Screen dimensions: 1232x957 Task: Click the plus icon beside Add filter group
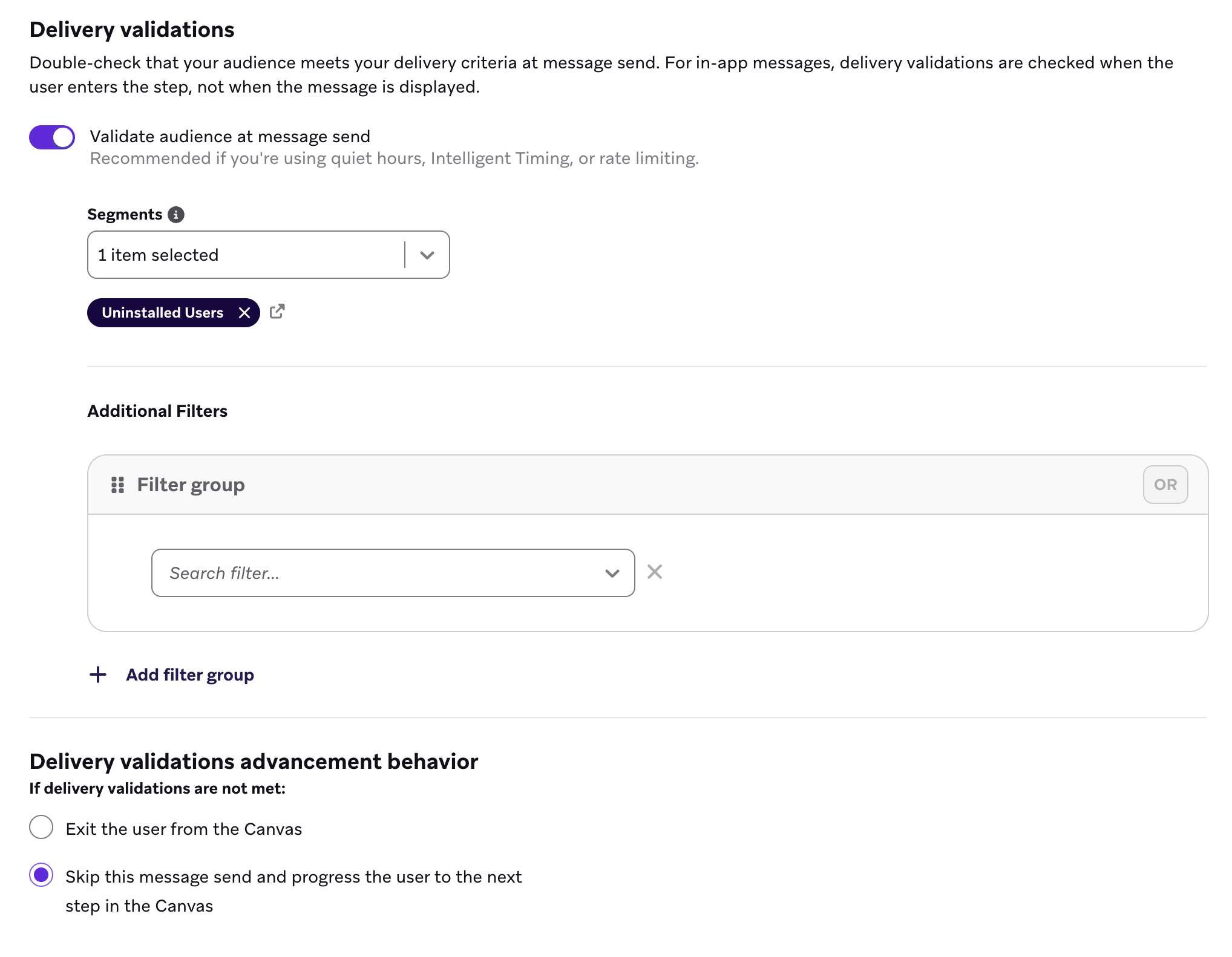(97, 674)
